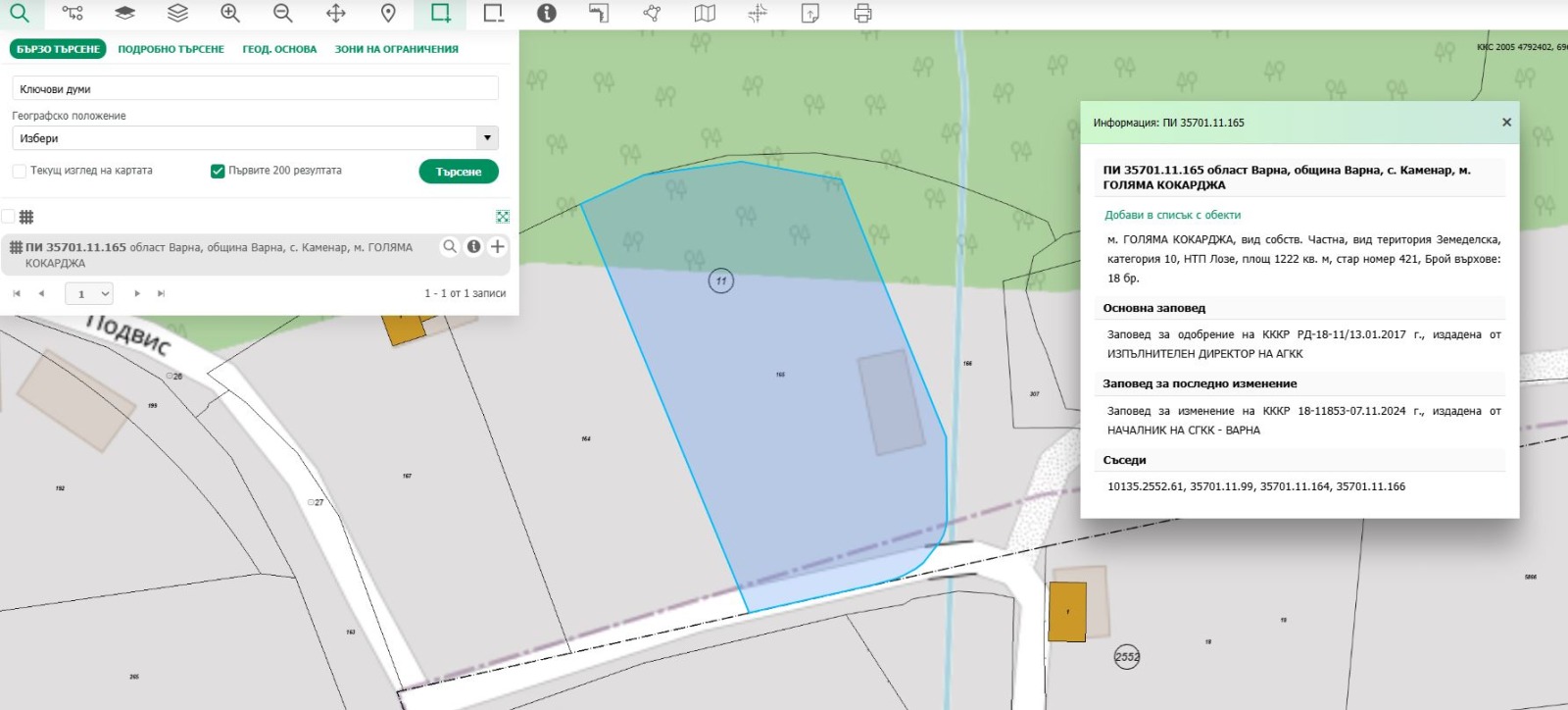Viewport: 1568px width, 710px height.
Task: Zoom to result using row magnifier icon
Action: pyautogui.click(x=450, y=247)
